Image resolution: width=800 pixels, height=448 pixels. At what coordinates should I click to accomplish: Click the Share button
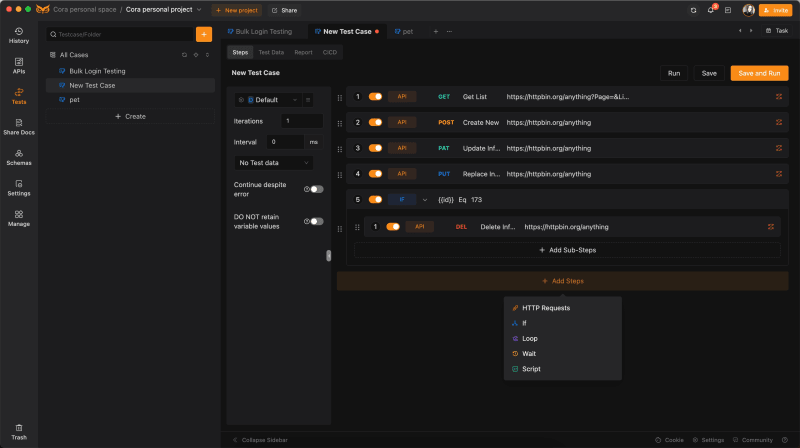[285, 10]
